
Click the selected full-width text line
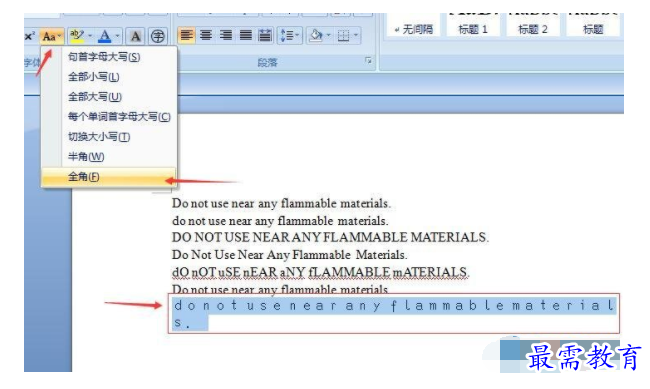pyautogui.click(x=394, y=313)
